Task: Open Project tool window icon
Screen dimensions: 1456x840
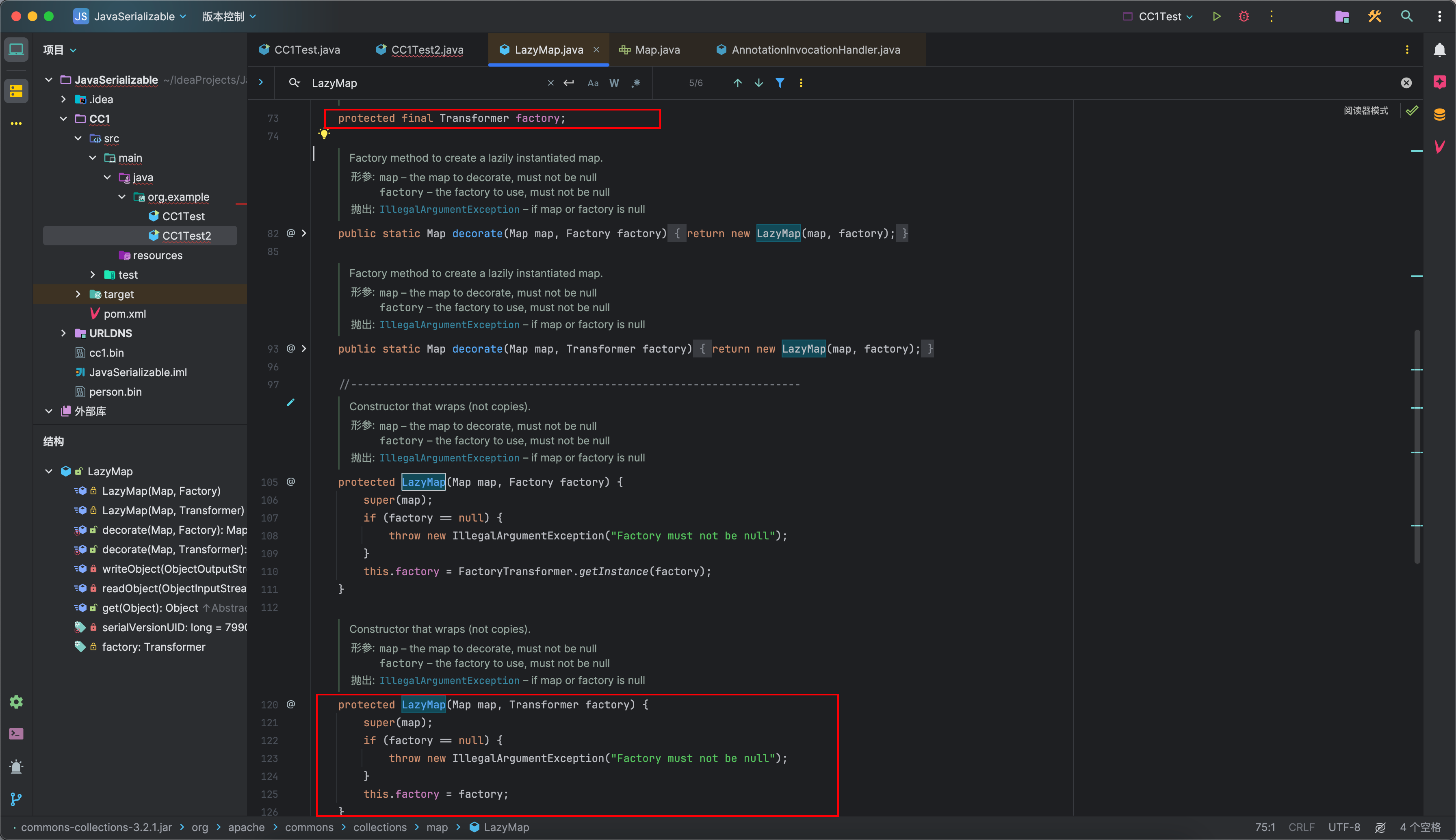Action: click(16, 50)
